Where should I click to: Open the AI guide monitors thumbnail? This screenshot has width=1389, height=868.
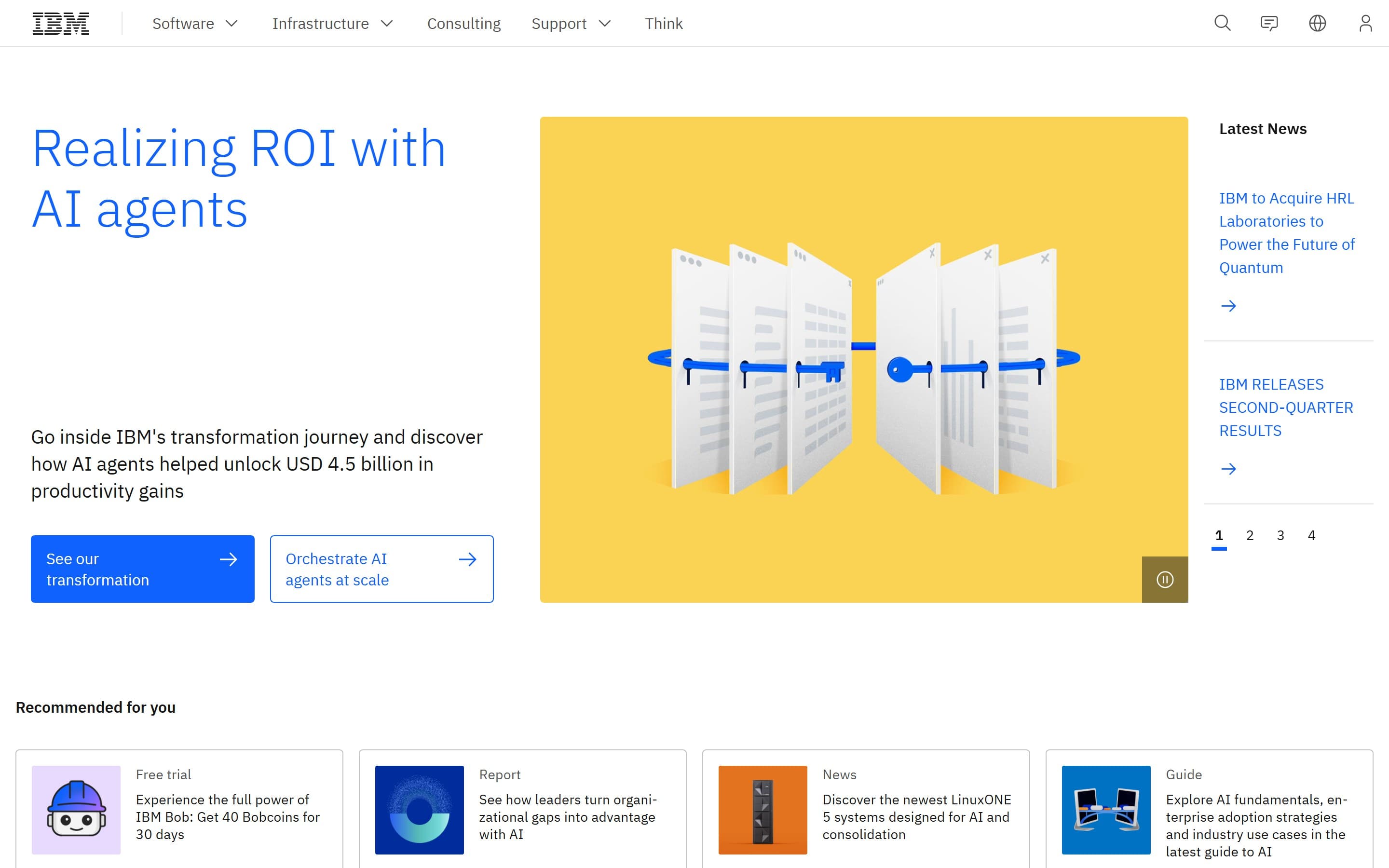1106,810
